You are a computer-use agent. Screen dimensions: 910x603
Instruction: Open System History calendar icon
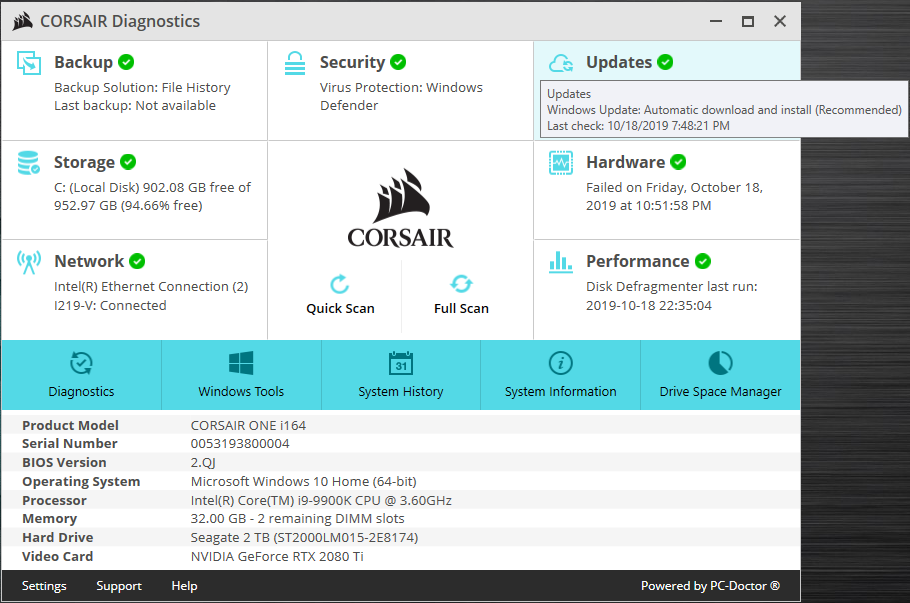[x=401, y=364]
